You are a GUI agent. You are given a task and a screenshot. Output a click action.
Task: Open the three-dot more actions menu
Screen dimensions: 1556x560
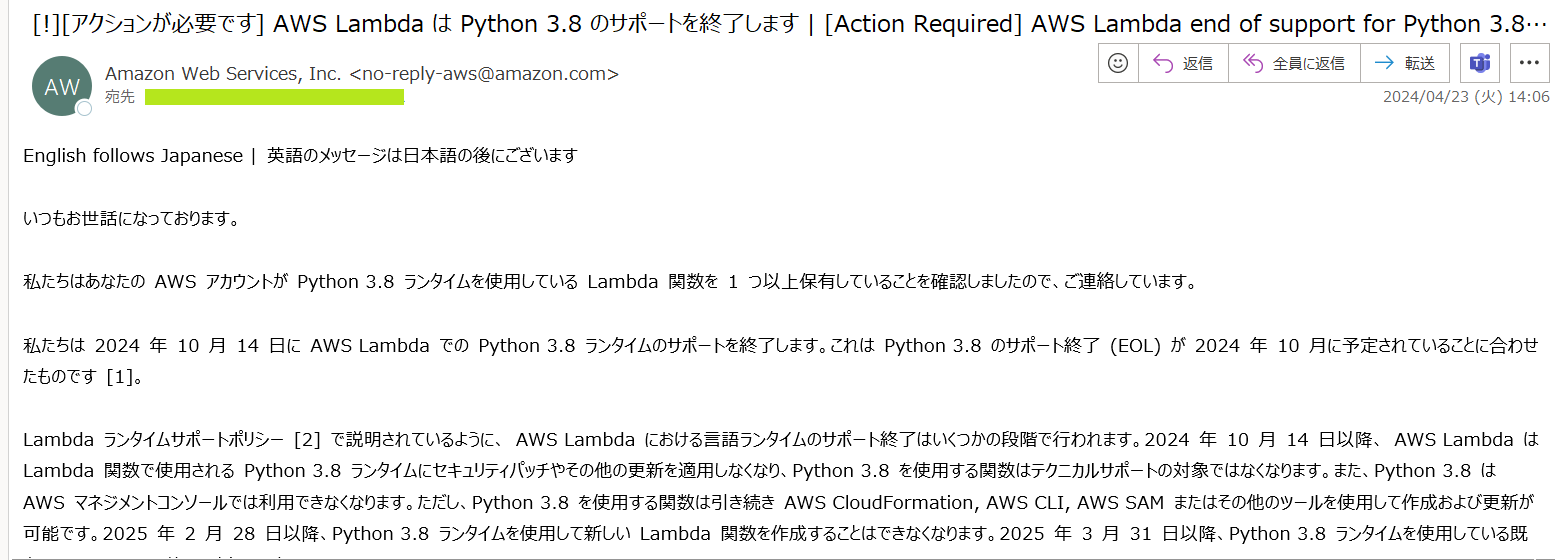coord(1528,63)
